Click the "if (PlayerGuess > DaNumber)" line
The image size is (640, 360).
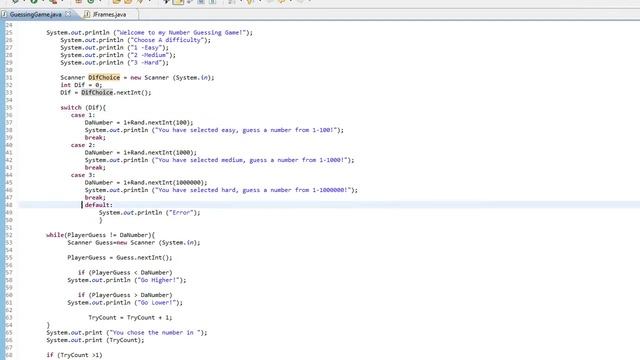[125, 295]
